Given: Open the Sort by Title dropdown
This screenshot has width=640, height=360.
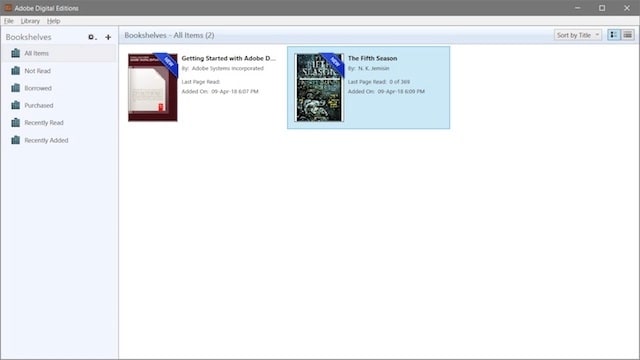Looking at the screenshot, I should [578, 35].
